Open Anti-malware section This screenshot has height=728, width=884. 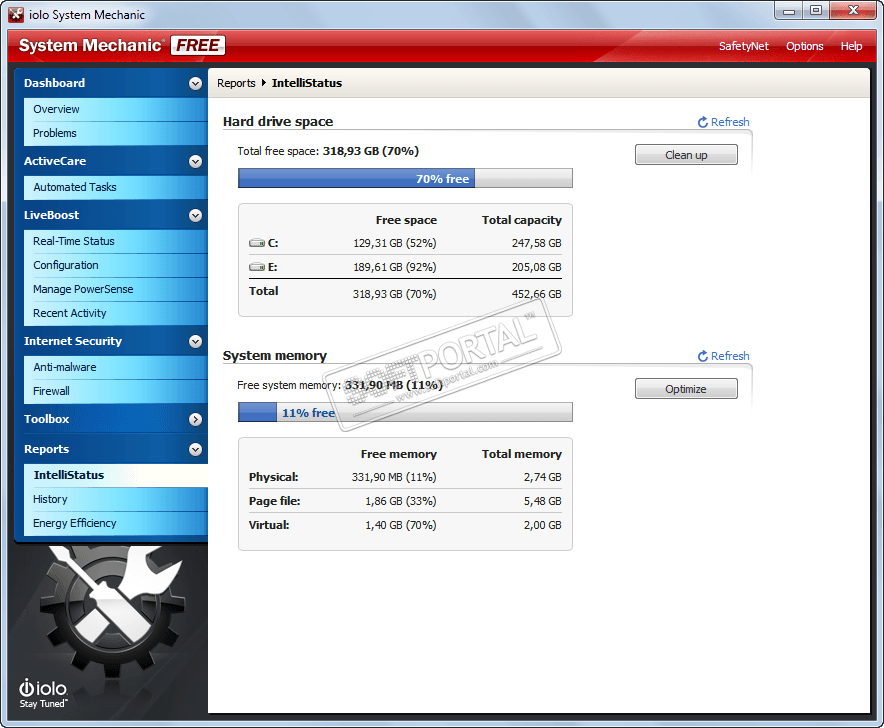click(116, 367)
